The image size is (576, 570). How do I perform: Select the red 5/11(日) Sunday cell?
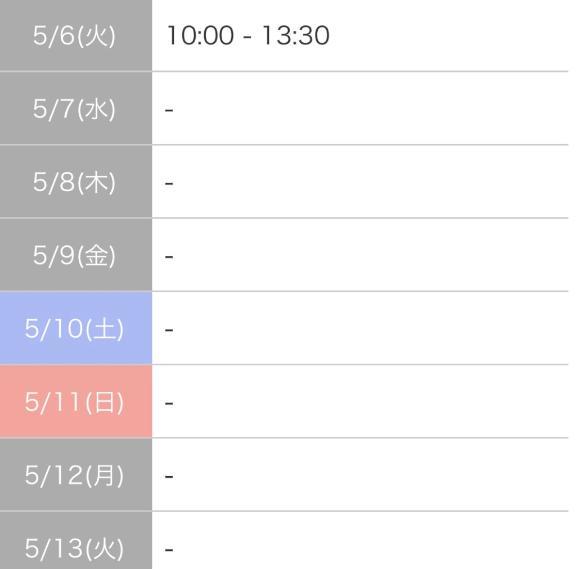(x=76, y=402)
